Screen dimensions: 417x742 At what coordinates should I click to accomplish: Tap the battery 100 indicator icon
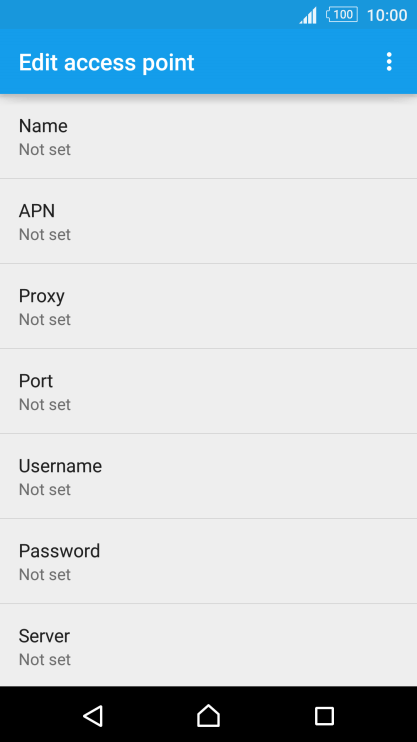[342, 15]
